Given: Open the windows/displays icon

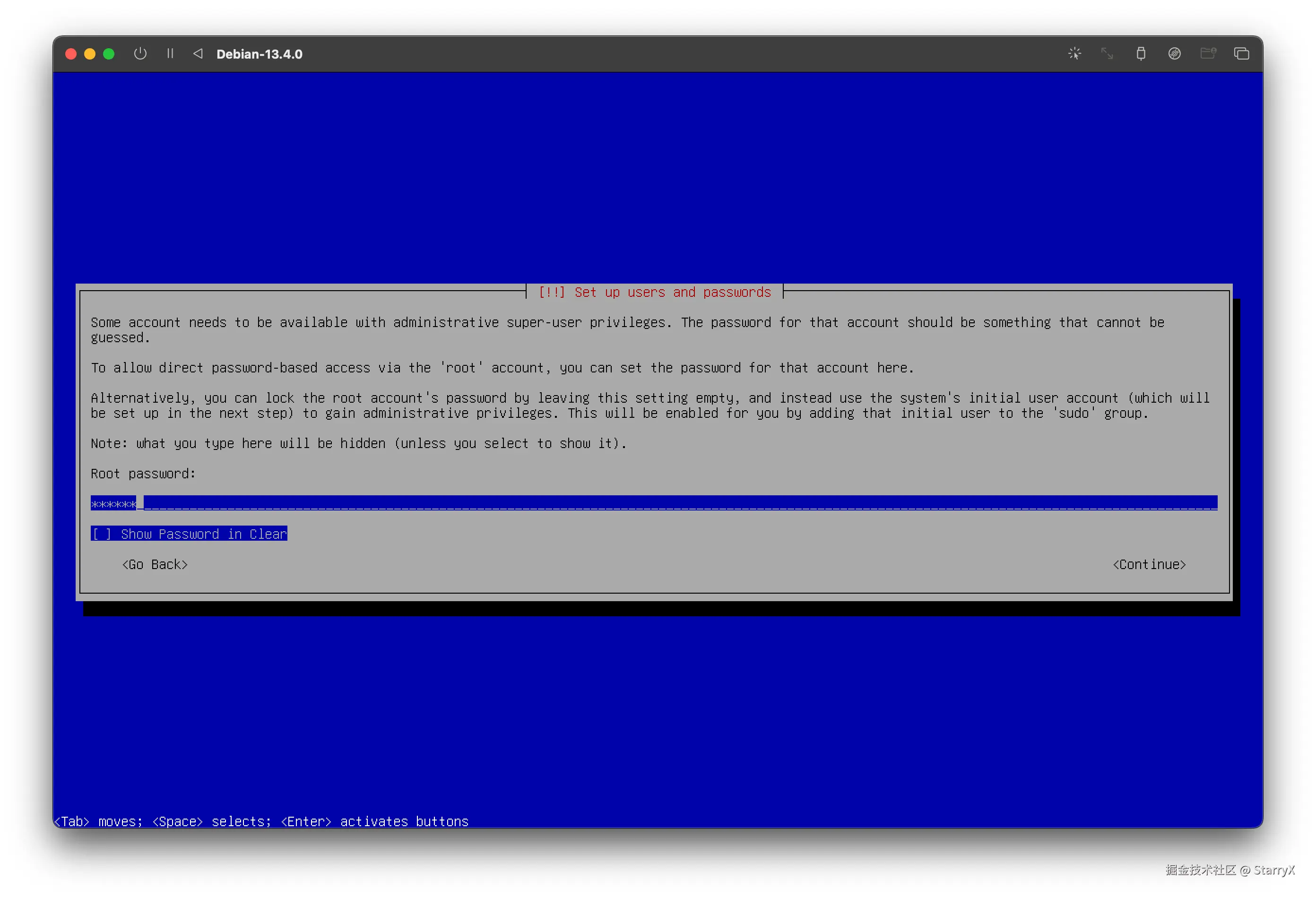Looking at the screenshot, I should [x=1241, y=54].
